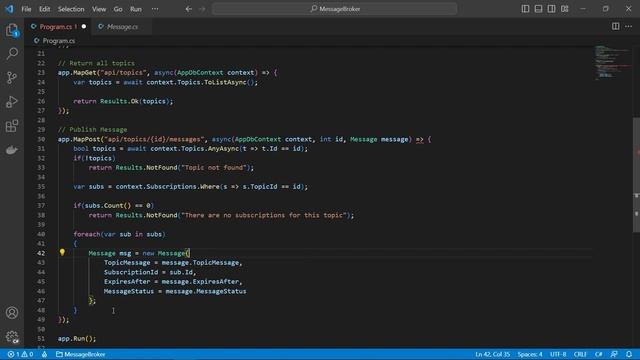Change end of line sequence CRLF
640x360 pixels.
[580, 354]
